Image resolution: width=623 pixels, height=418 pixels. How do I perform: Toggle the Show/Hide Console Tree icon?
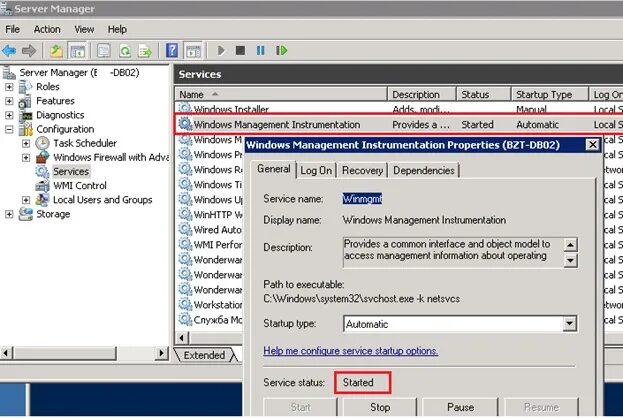point(77,51)
